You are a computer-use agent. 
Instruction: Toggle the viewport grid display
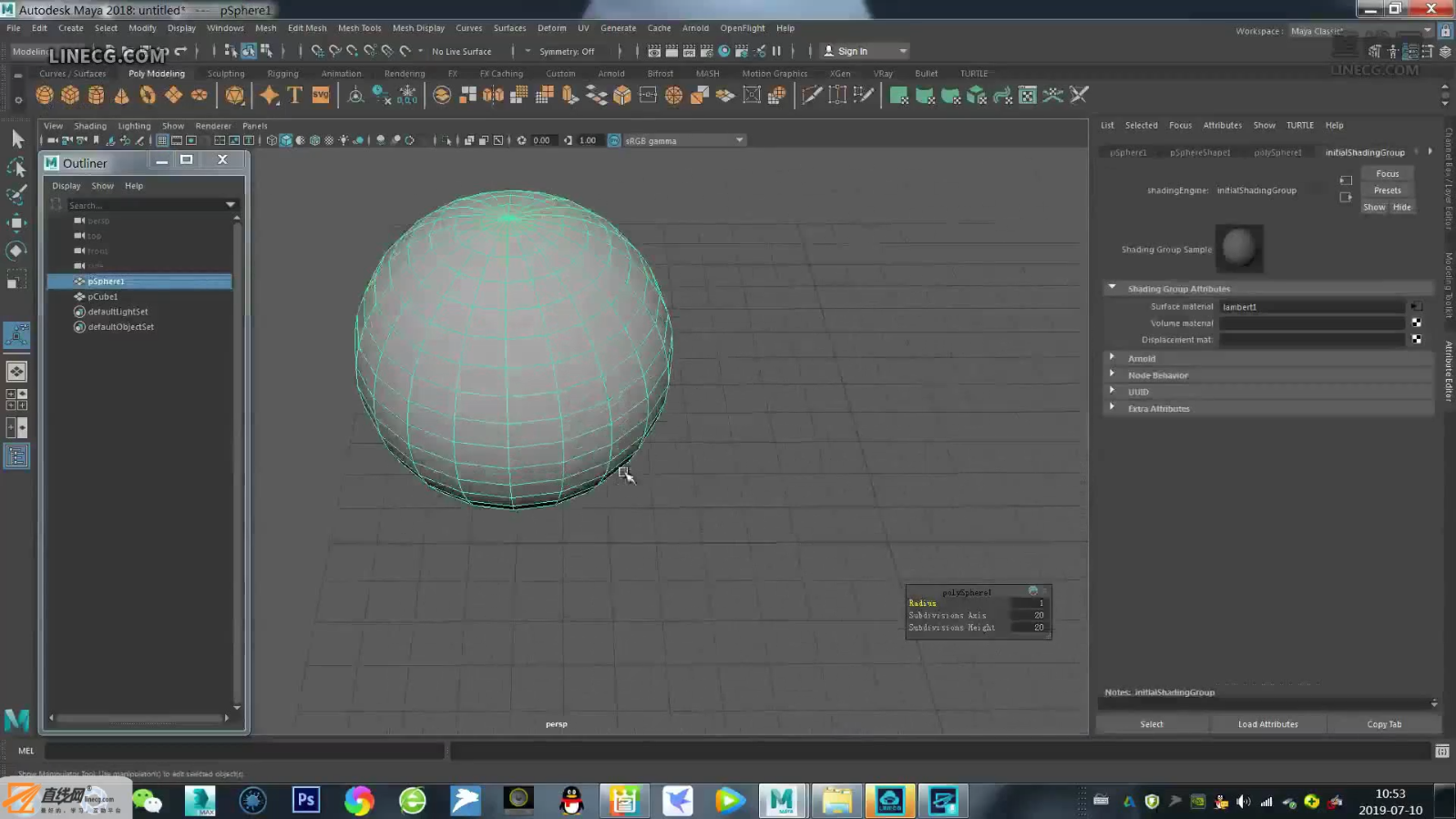[162, 140]
